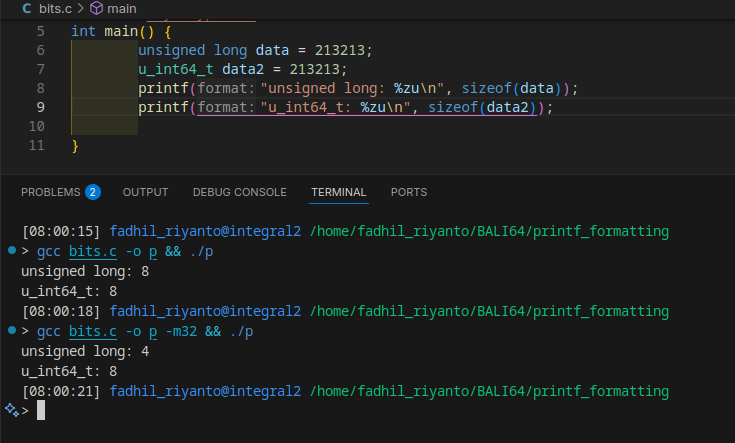Switch to the PROBLEMS panel tab
735x443 pixels.
click(50, 192)
